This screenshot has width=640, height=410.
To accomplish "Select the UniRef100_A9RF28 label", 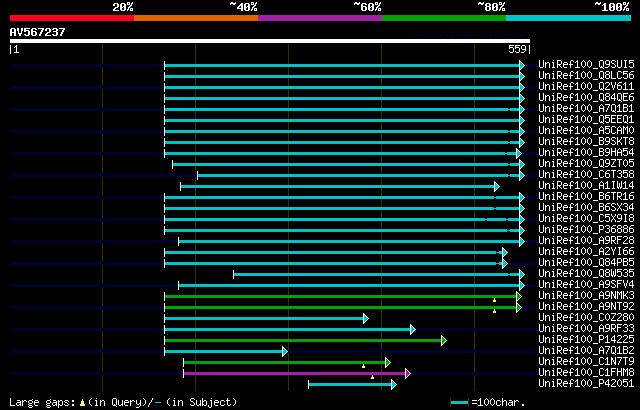I will (x=586, y=241).
